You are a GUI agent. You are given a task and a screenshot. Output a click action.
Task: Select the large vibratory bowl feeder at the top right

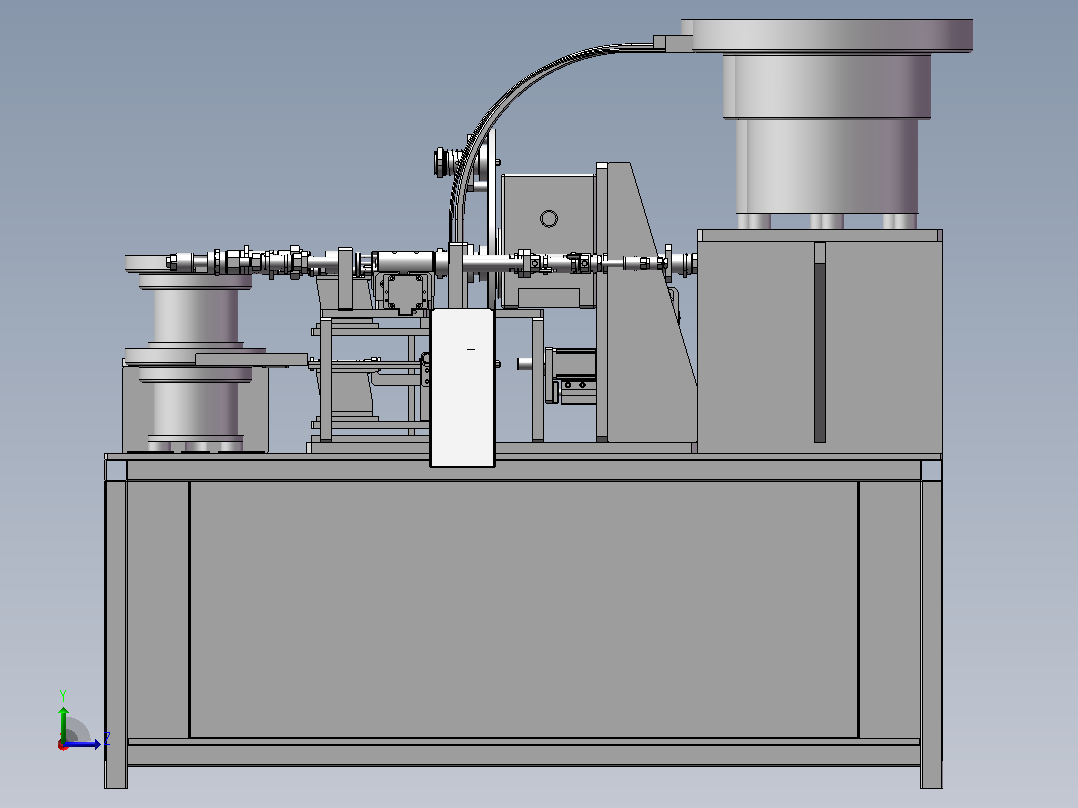point(827,124)
